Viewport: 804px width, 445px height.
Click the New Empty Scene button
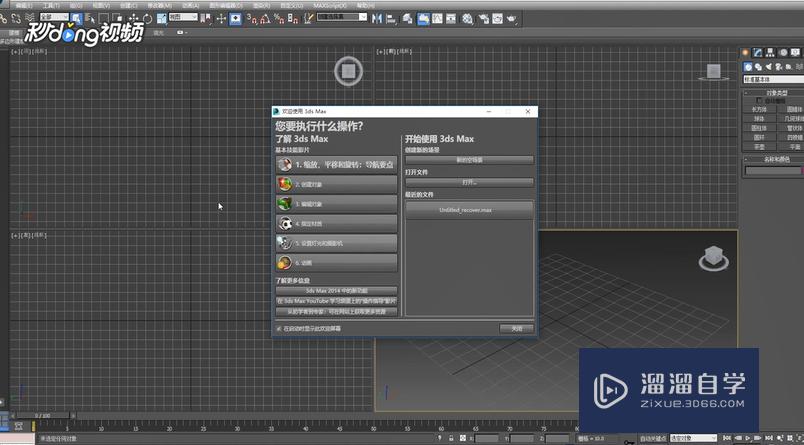pos(469,159)
